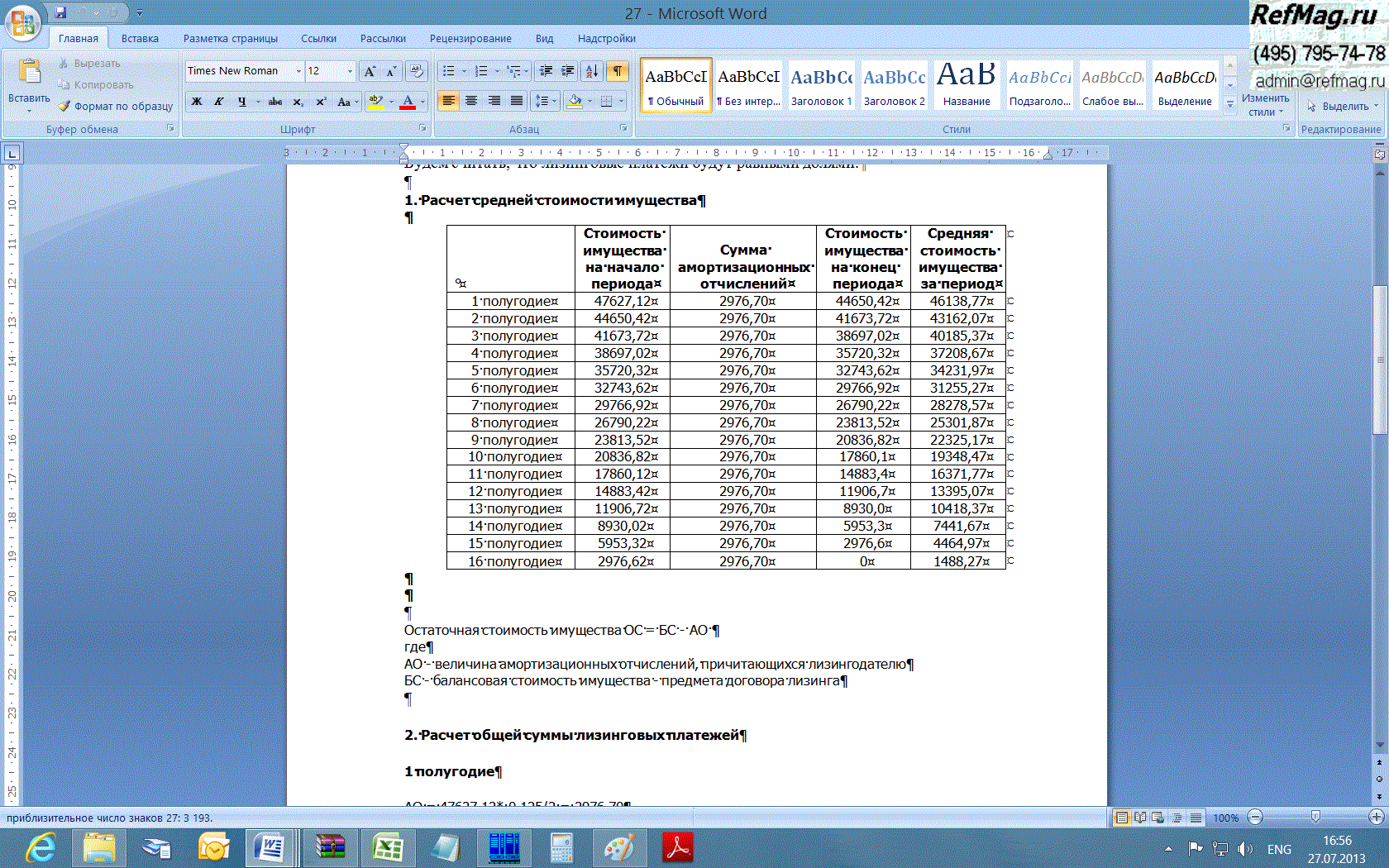The image size is (1389, 868).
Task: Apply the Заголовок 1 style
Action: pyautogui.click(x=821, y=85)
